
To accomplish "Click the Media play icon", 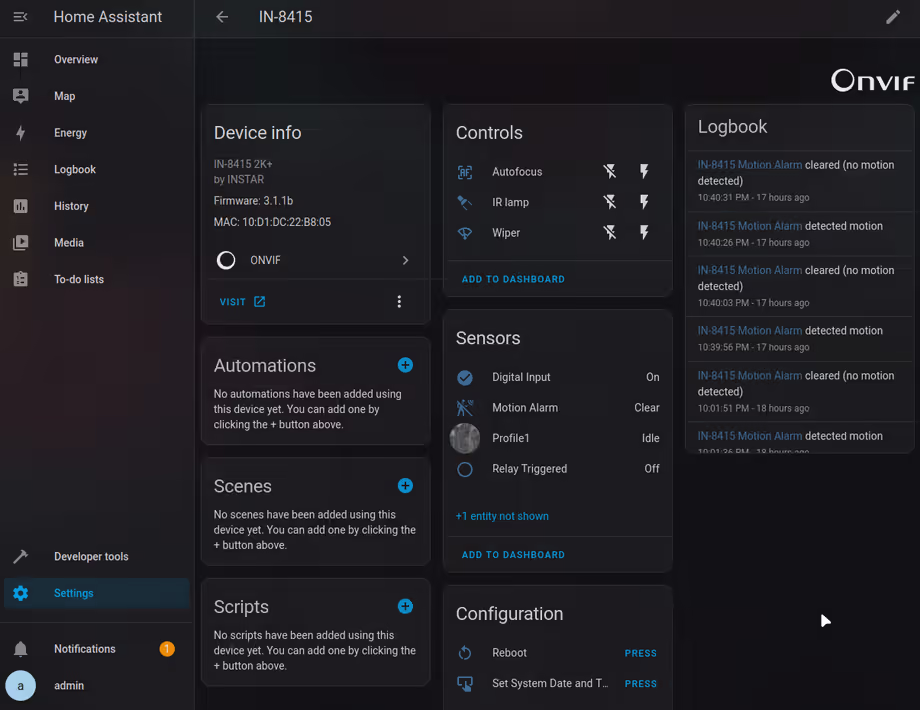I will coord(21,243).
